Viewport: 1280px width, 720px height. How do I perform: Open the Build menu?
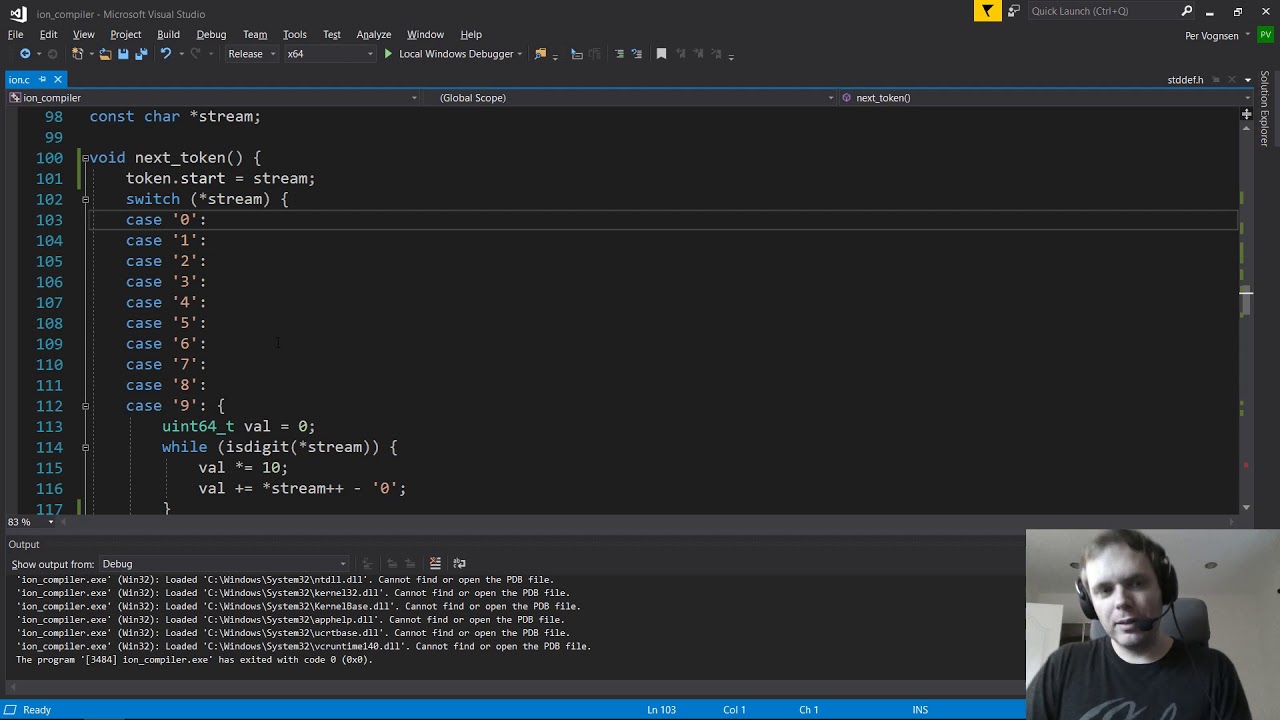pos(168,34)
